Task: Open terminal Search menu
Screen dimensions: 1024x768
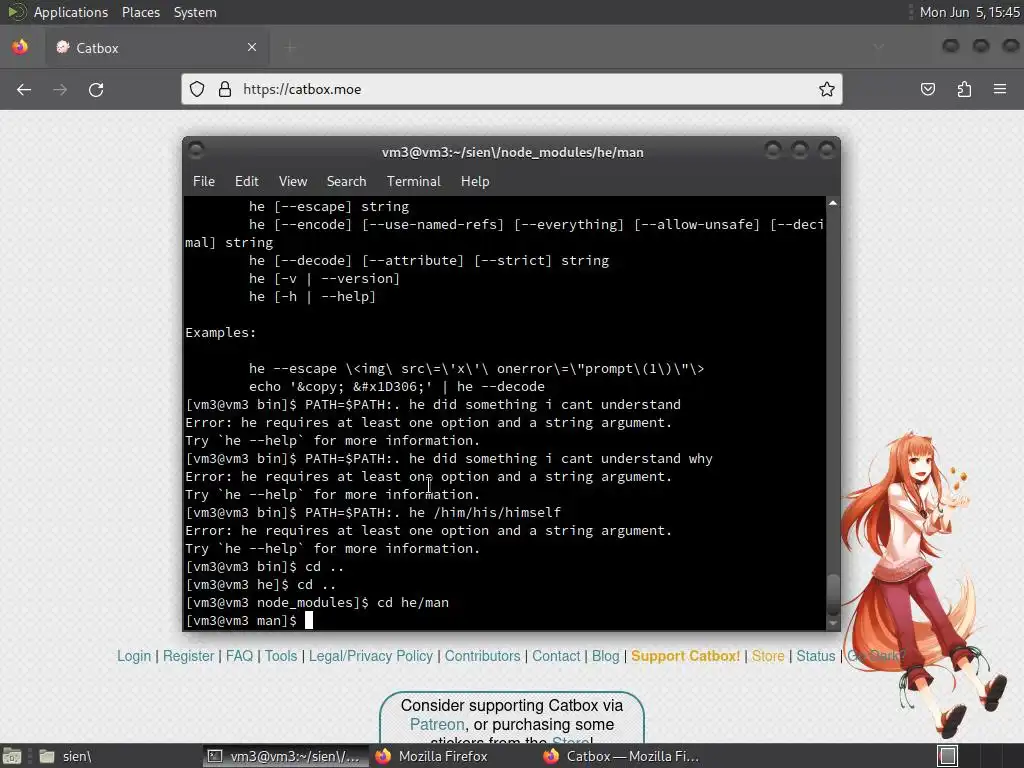Action: tap(346, 182)
